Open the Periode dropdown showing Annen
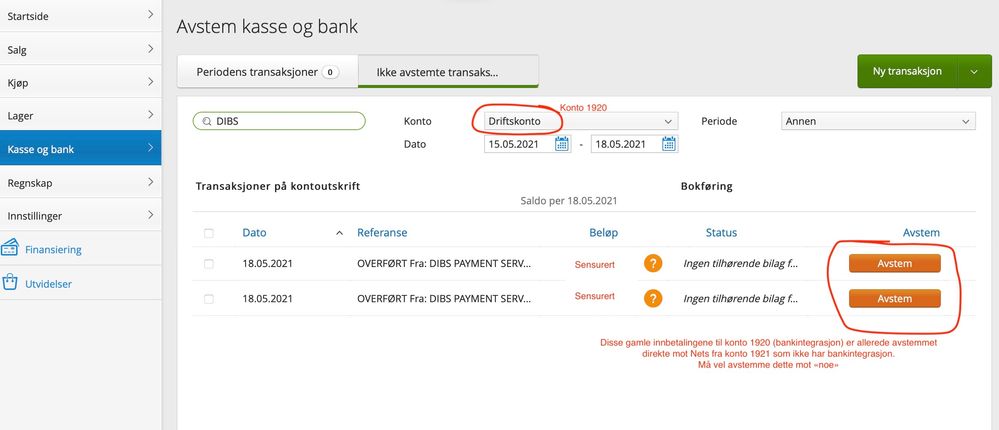 878,121
